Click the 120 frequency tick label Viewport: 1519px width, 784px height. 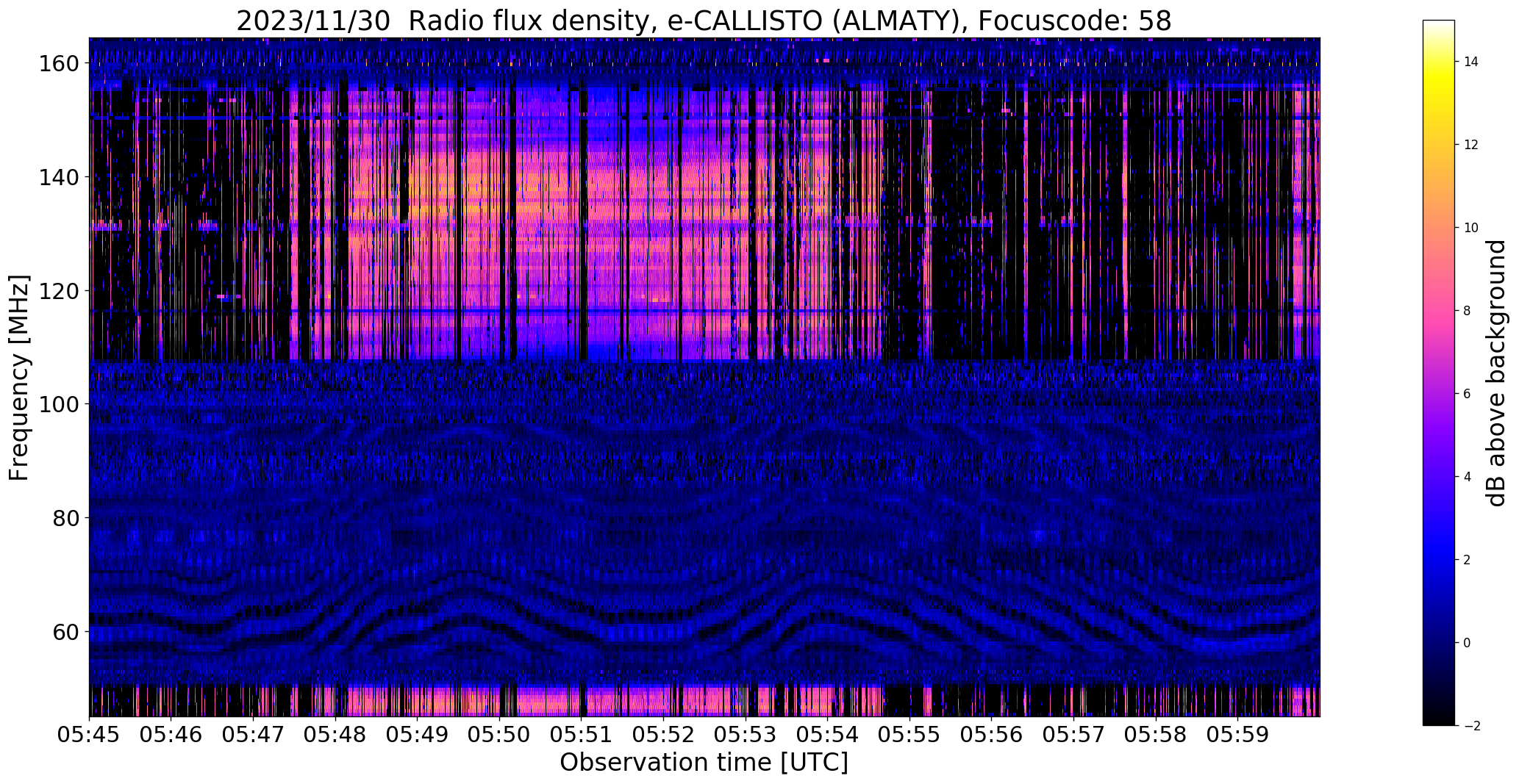click(x=59, y=291)
